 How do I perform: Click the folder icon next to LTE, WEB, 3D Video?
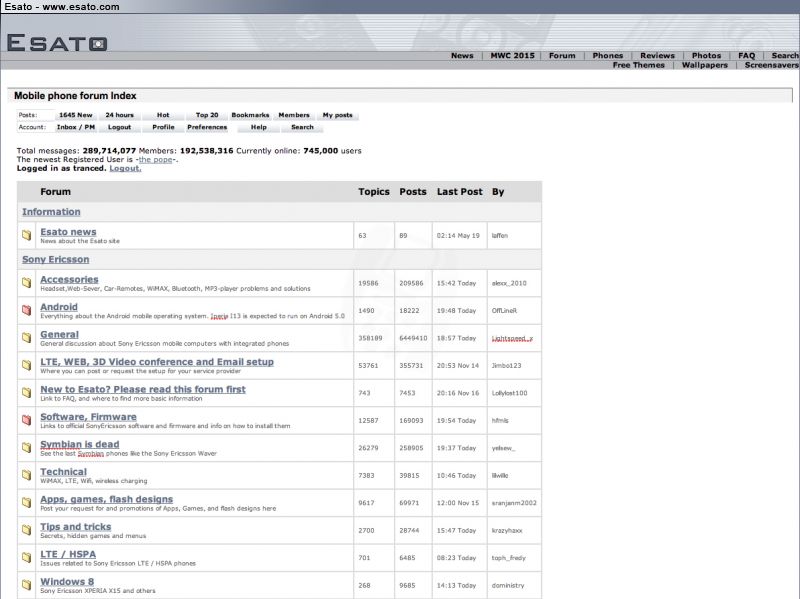27,365
